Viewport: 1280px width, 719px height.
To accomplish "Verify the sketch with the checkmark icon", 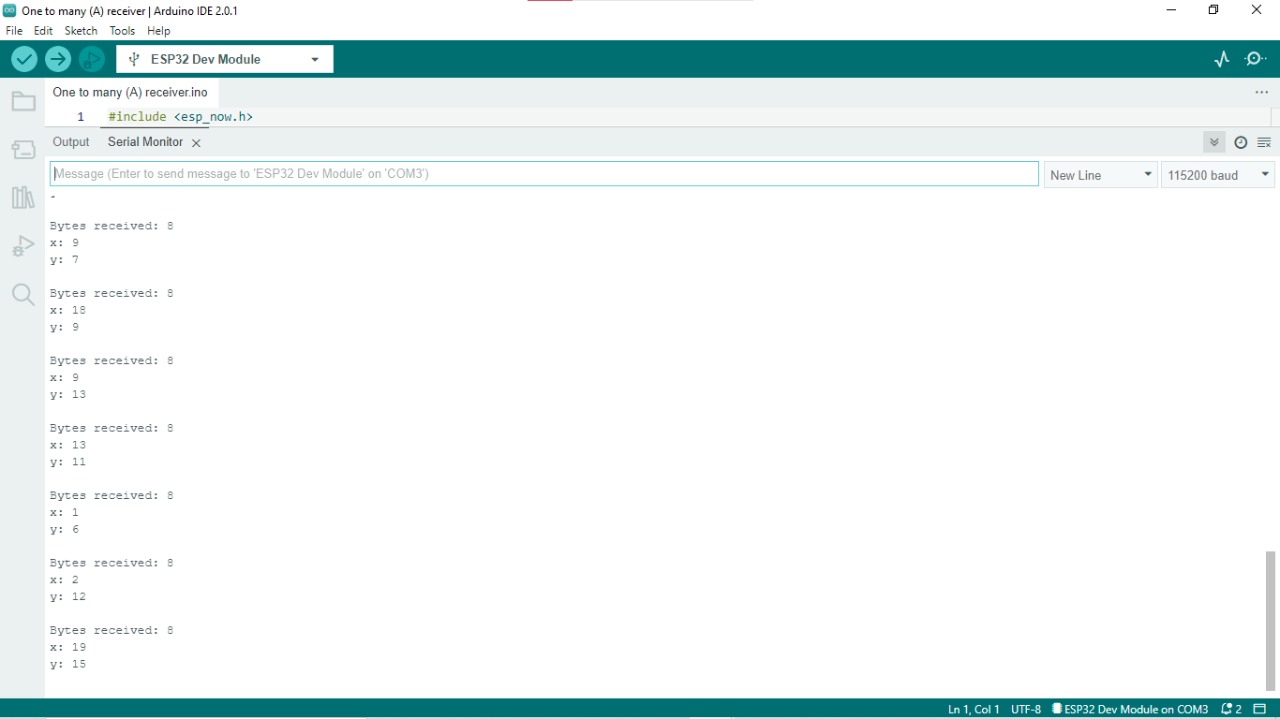I will [x=23, y=58].
